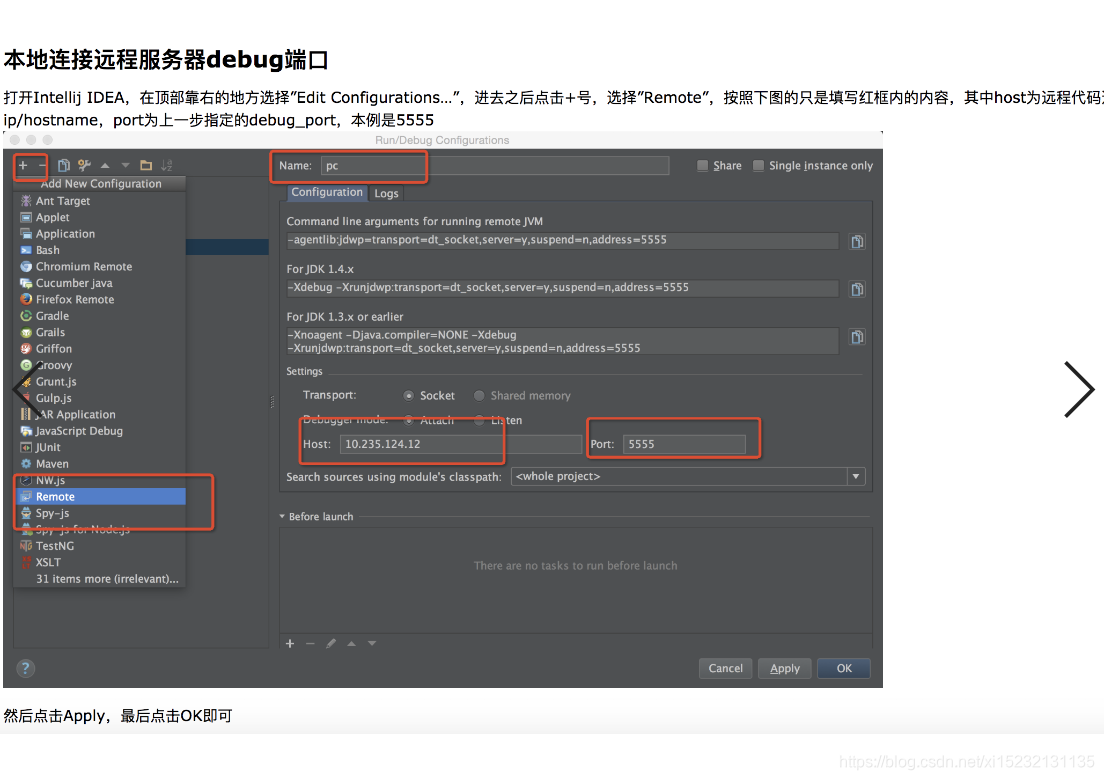This screenshot has height=780, width=1104.
Task: Select the Remote configuration type
Action: pyautogui.click(x=100, y=496)
